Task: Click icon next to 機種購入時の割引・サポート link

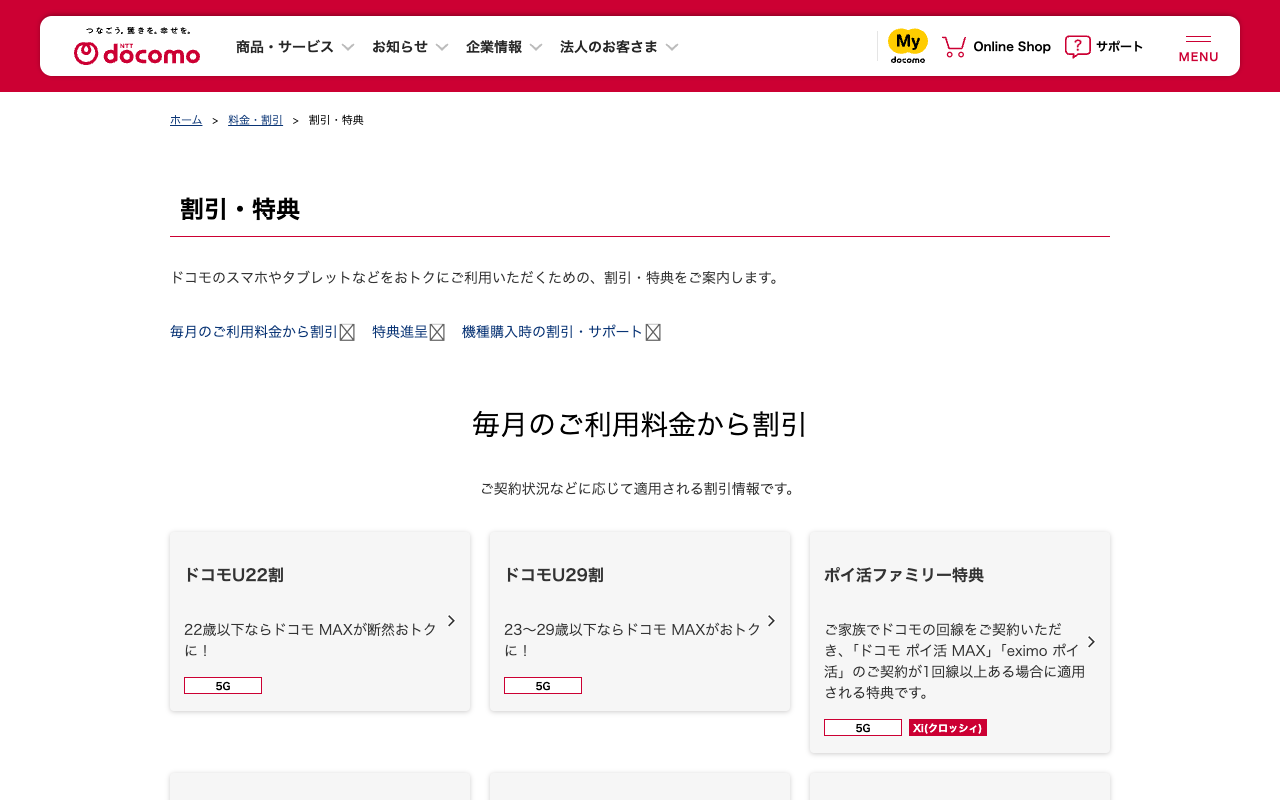Action: [x=653, y=332]
